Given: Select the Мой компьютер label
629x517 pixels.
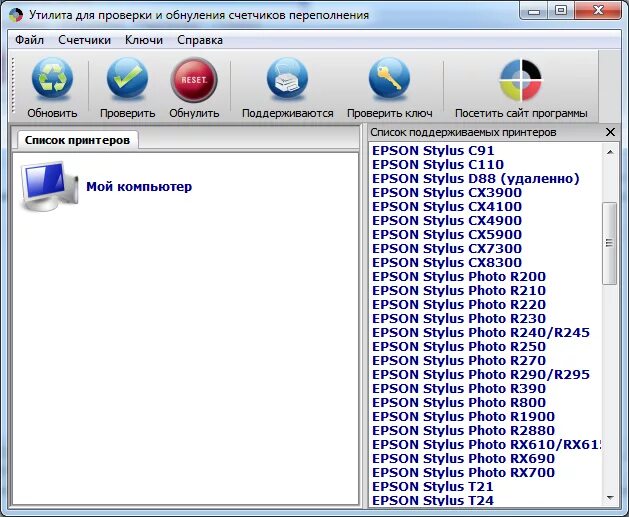Looking at the screenshot, I should point(139,187).
